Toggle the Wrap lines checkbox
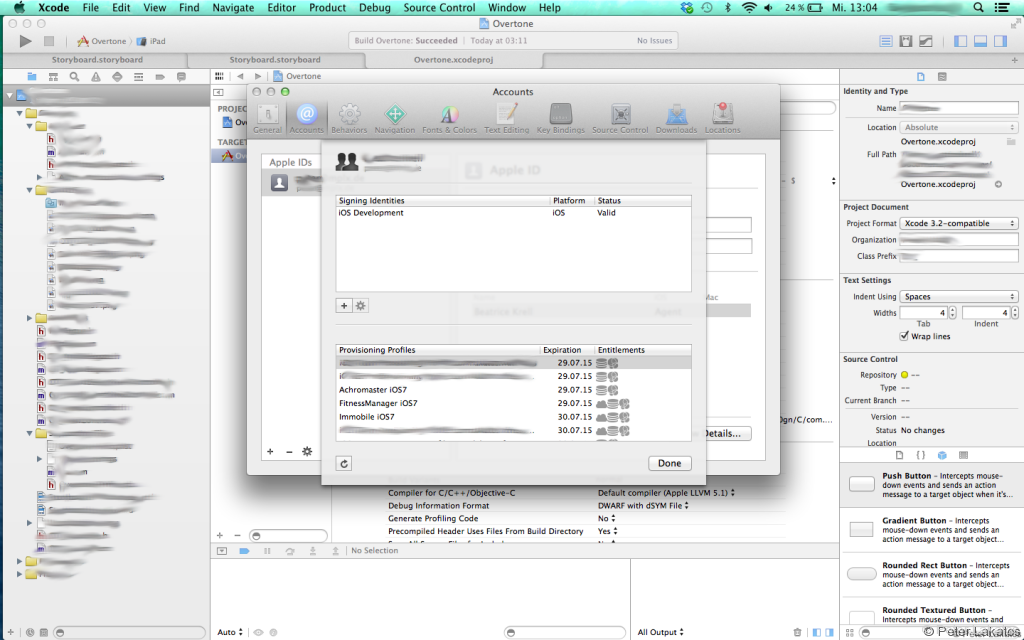Screen dimensions: 1024x640 click(x=904, y=336)
